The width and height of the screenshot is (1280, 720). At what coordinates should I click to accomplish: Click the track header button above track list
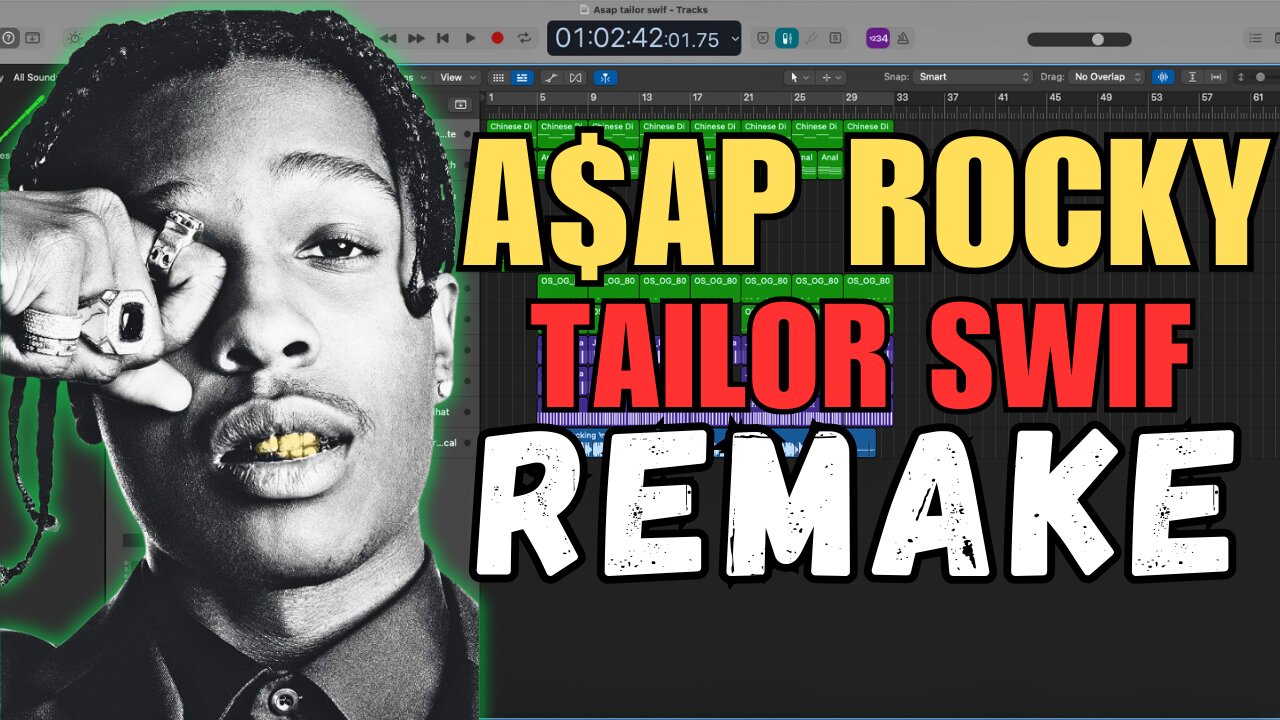(x=461, y=104)
